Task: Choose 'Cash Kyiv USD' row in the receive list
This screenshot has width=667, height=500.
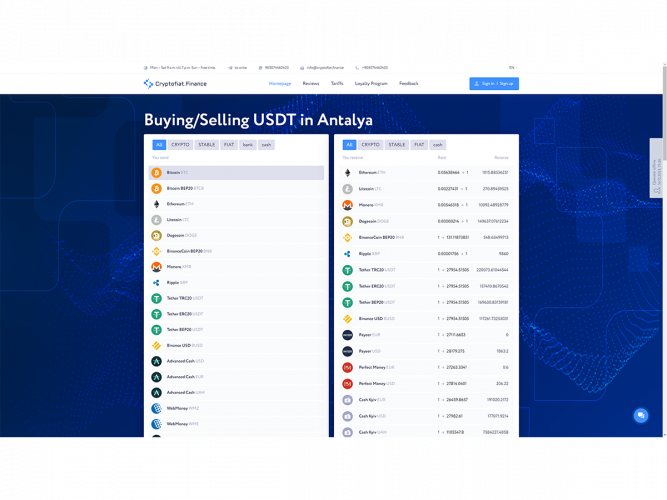Action: 426,416
